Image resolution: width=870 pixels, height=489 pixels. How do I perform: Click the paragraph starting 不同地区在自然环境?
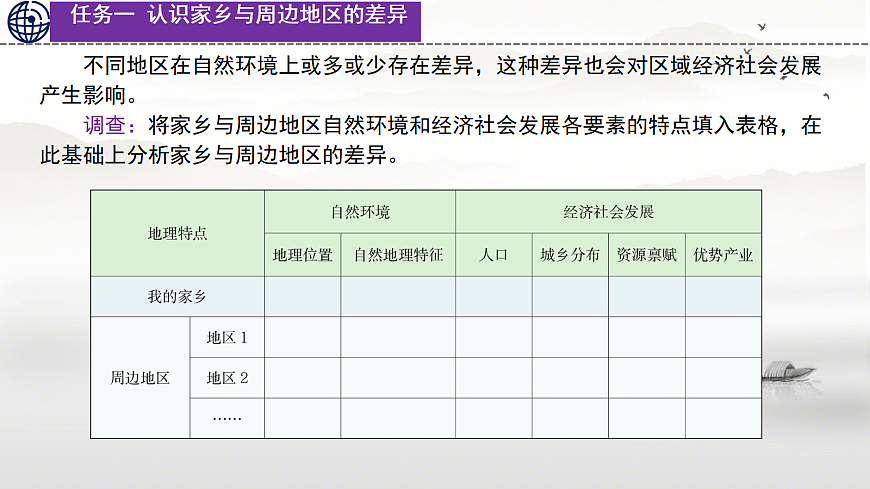coord(430,80)
